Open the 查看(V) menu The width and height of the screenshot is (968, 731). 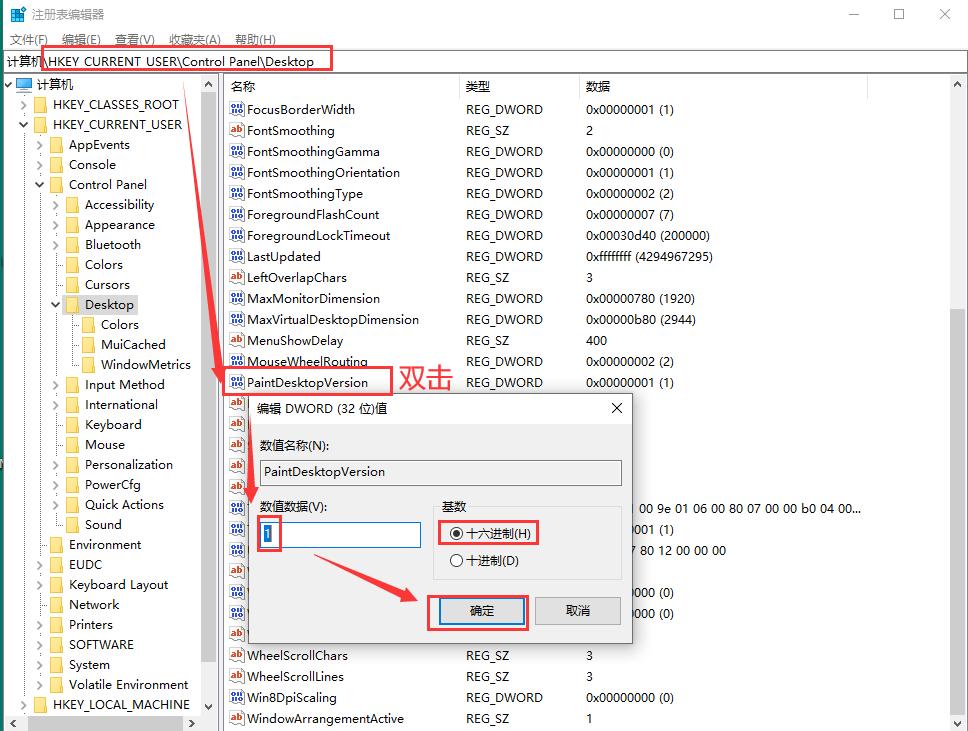tap(135, 40)
